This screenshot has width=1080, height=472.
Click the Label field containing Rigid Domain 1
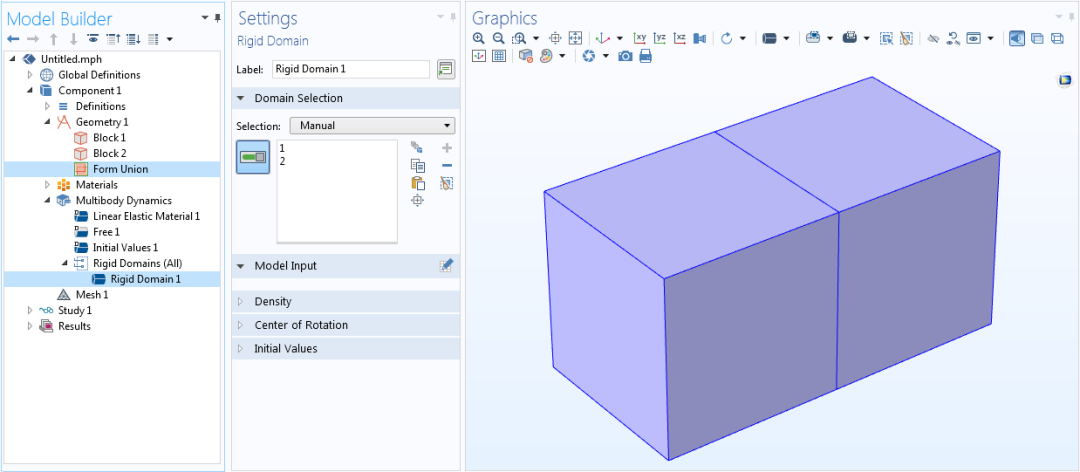351,69
